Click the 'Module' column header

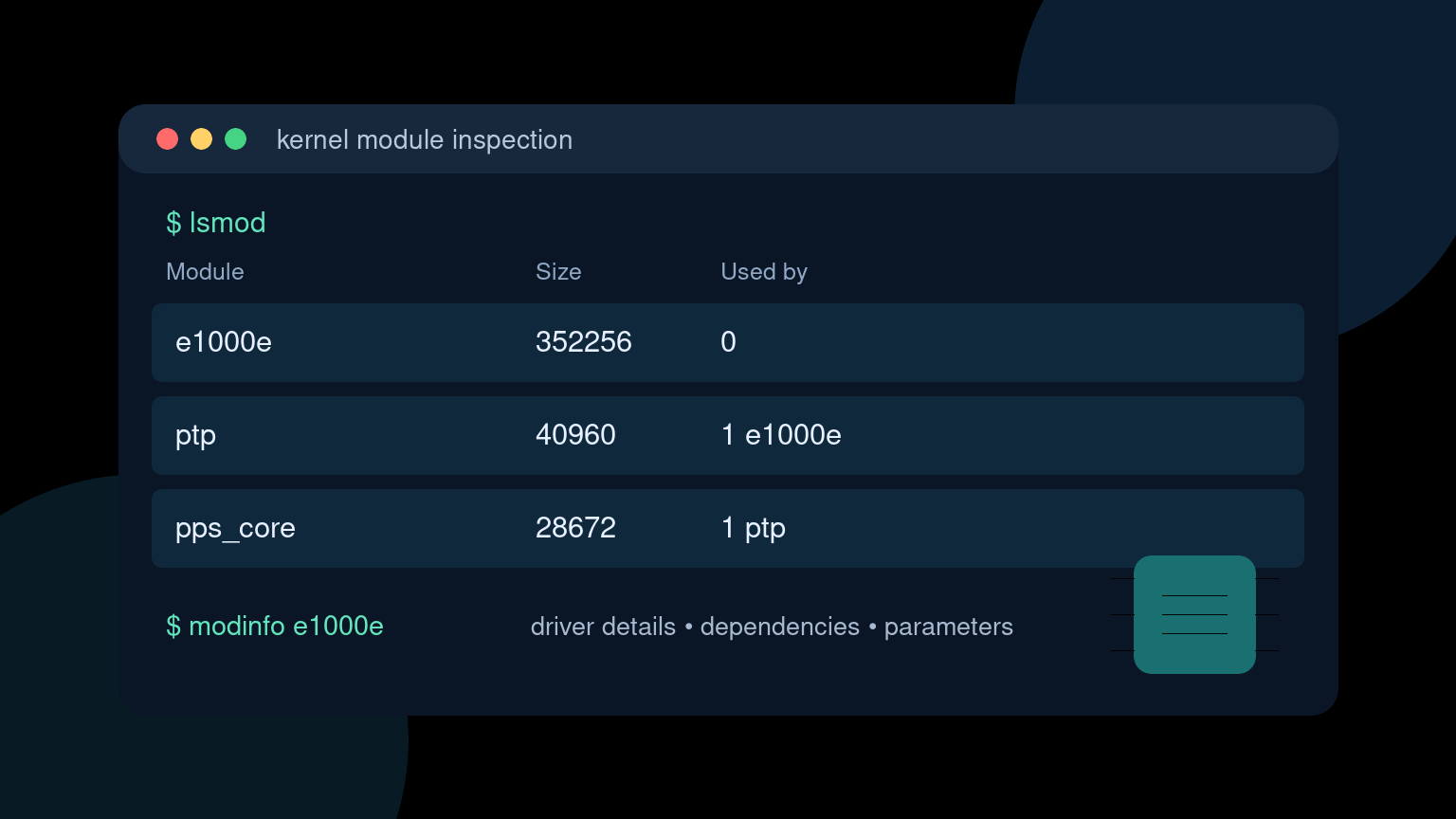pyautogui.click(x=205, y=272)
